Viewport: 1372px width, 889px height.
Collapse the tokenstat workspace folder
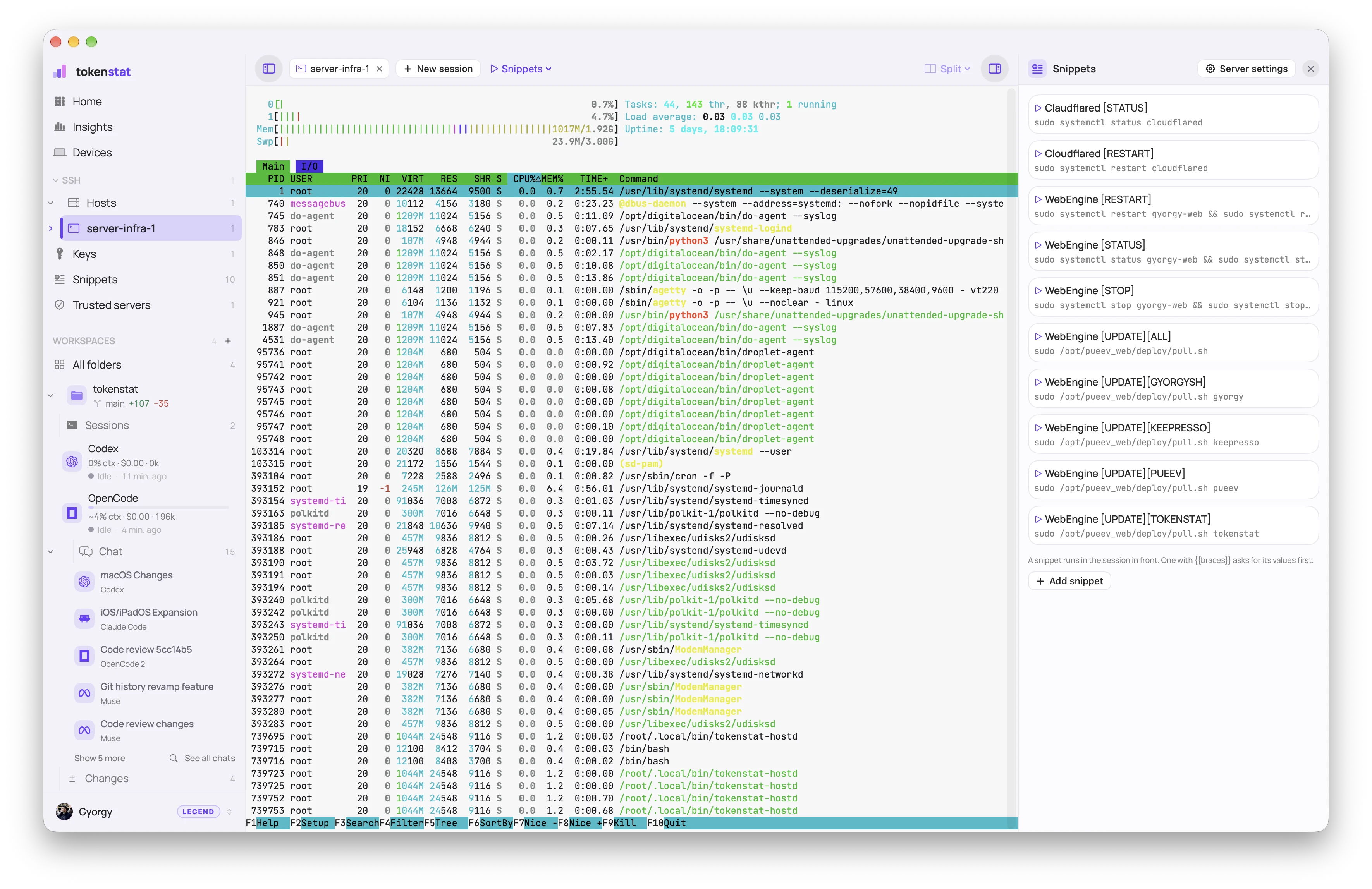tap(51, 395)
